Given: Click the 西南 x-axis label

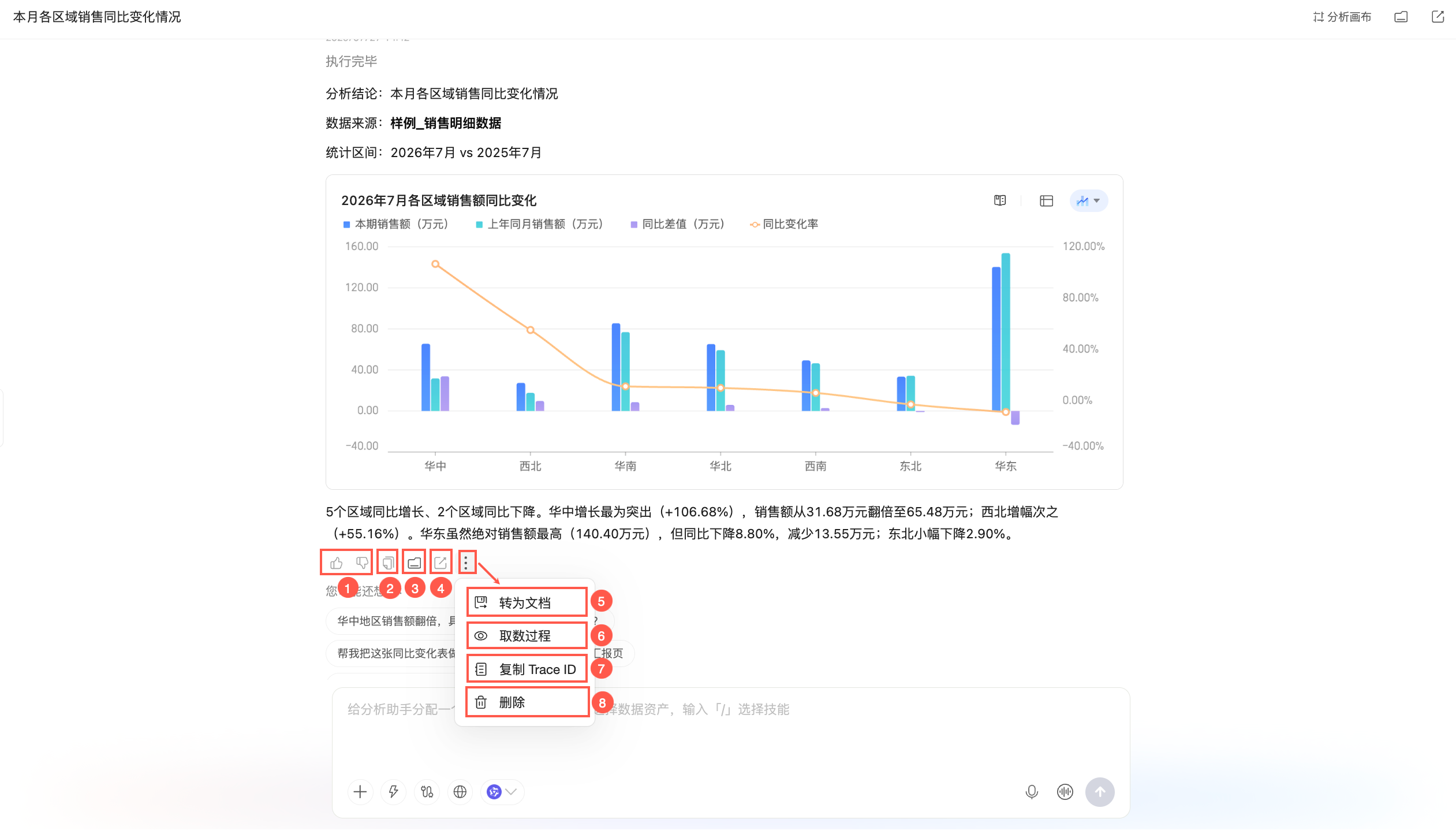Looking at the screenshot, I should pos(815,466).
